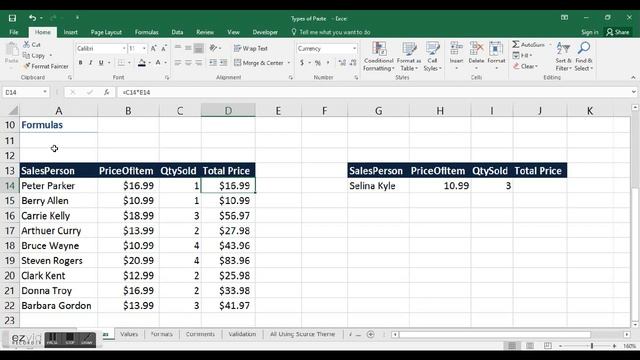Open Conditional Formatting menu
The image size is (640, 360).
coord(378,56)
